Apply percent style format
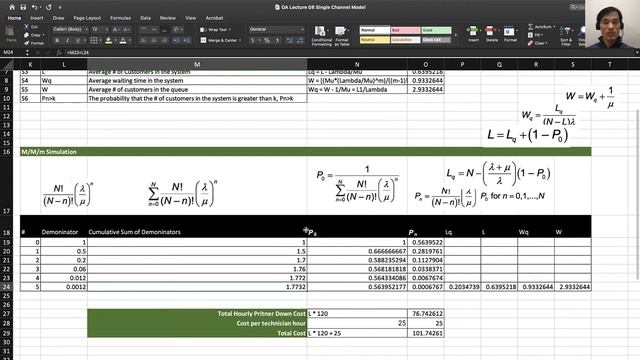This screenshot has width=640, height=360. [267, 40]
